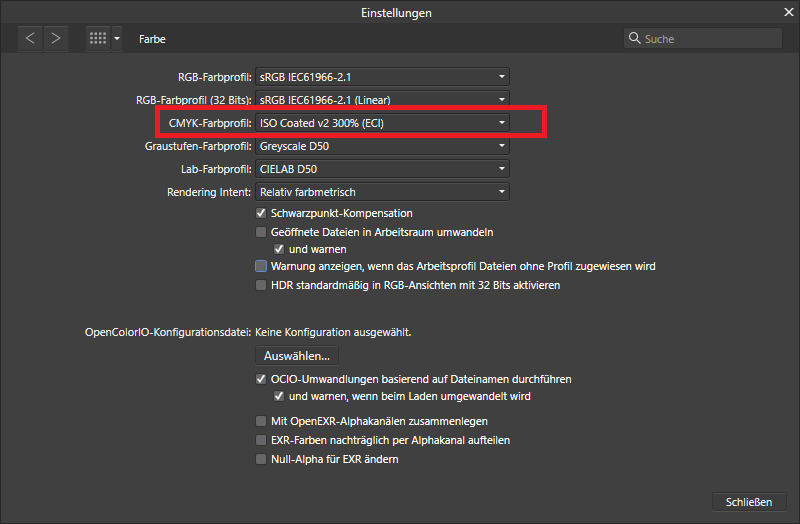Enable HDR standardmäßig in RGB-Ansichten checkbox

[261, 285]
